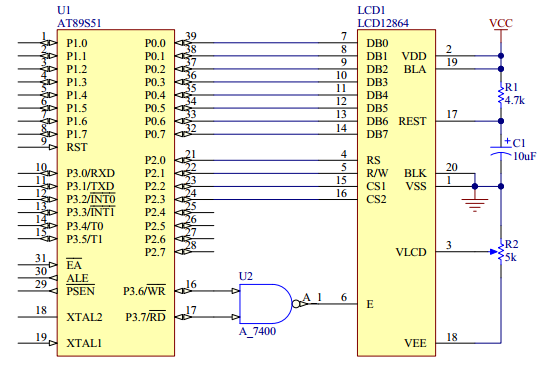Click the junction dot at REST wire
The height and width of the screenshot is (367, 559).
pyautogui.click(x=501, y=121)
